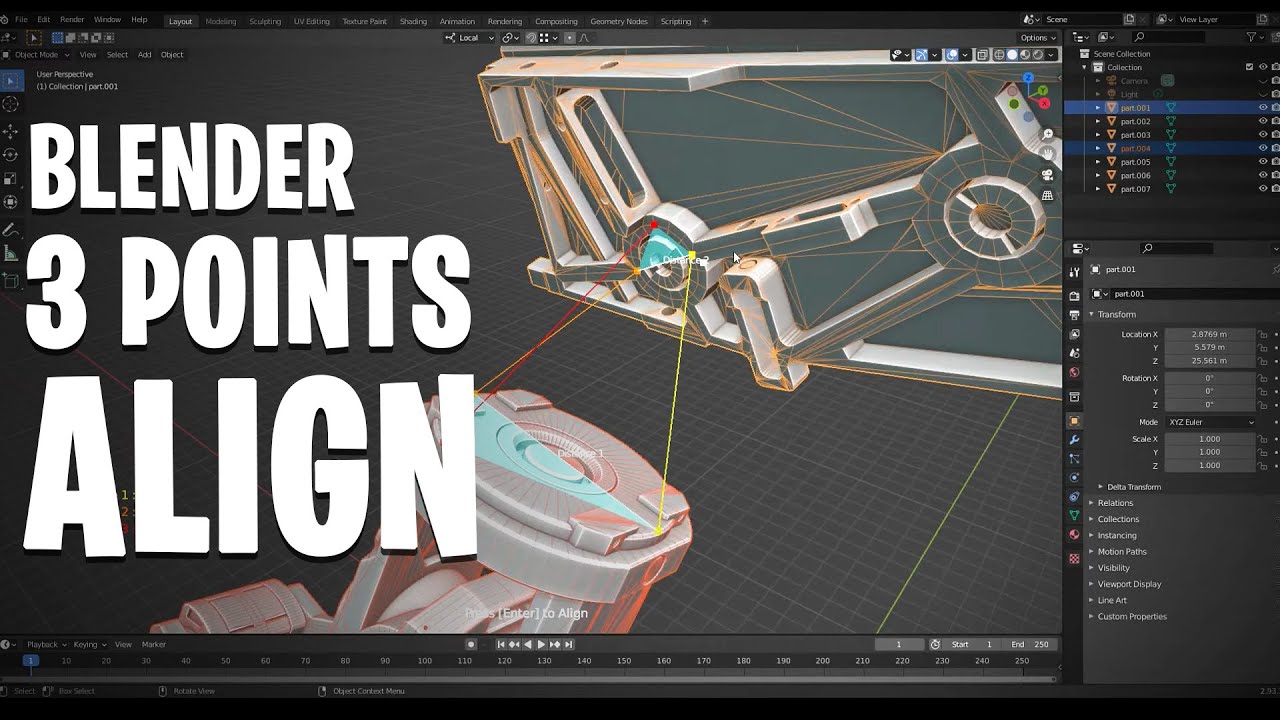Open viewport Options dropdown
The width and height of the screenshot is (1280, 720).
pos(1037,38)
